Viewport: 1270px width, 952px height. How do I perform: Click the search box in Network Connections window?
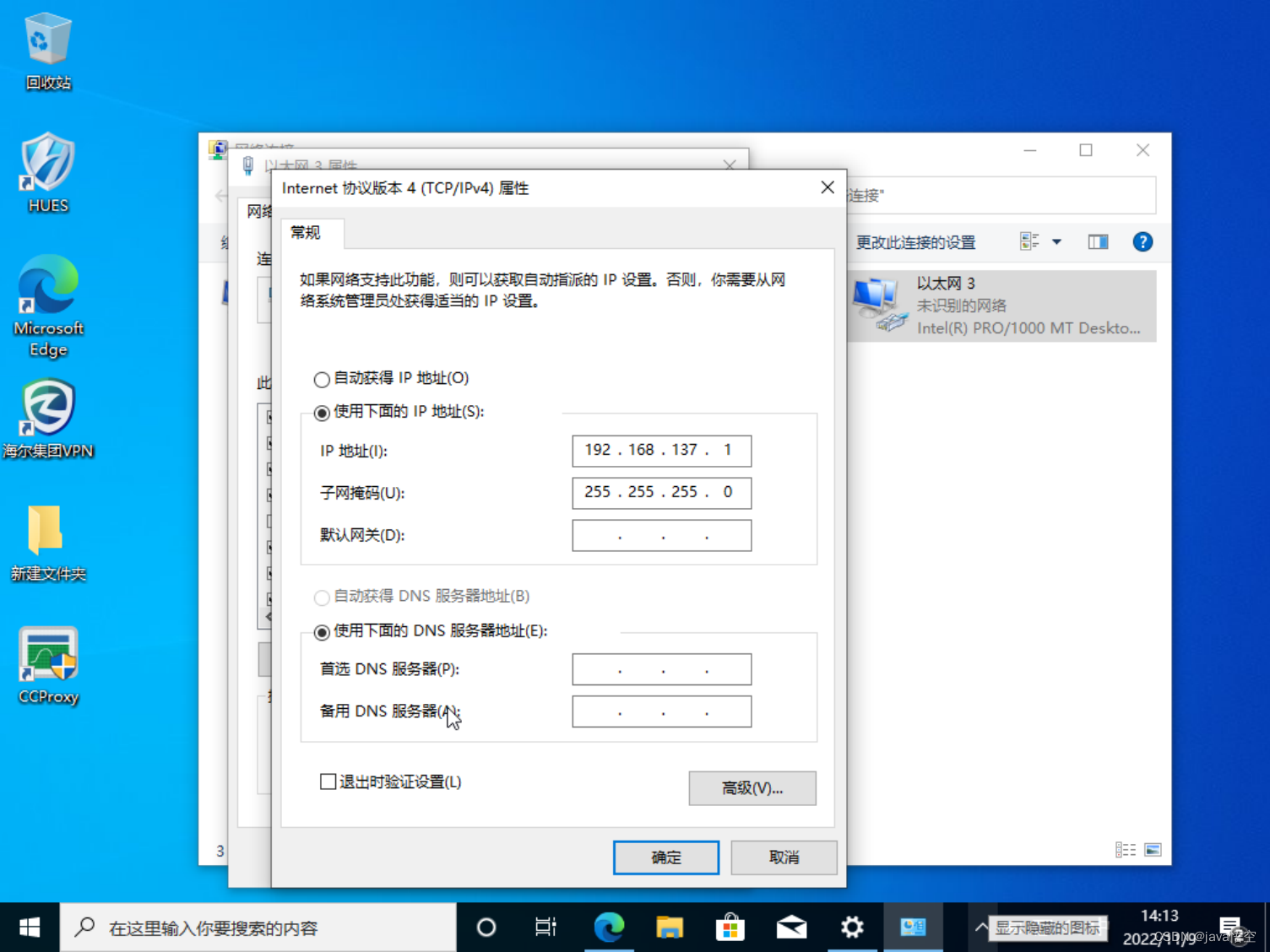coord(1001,196)
